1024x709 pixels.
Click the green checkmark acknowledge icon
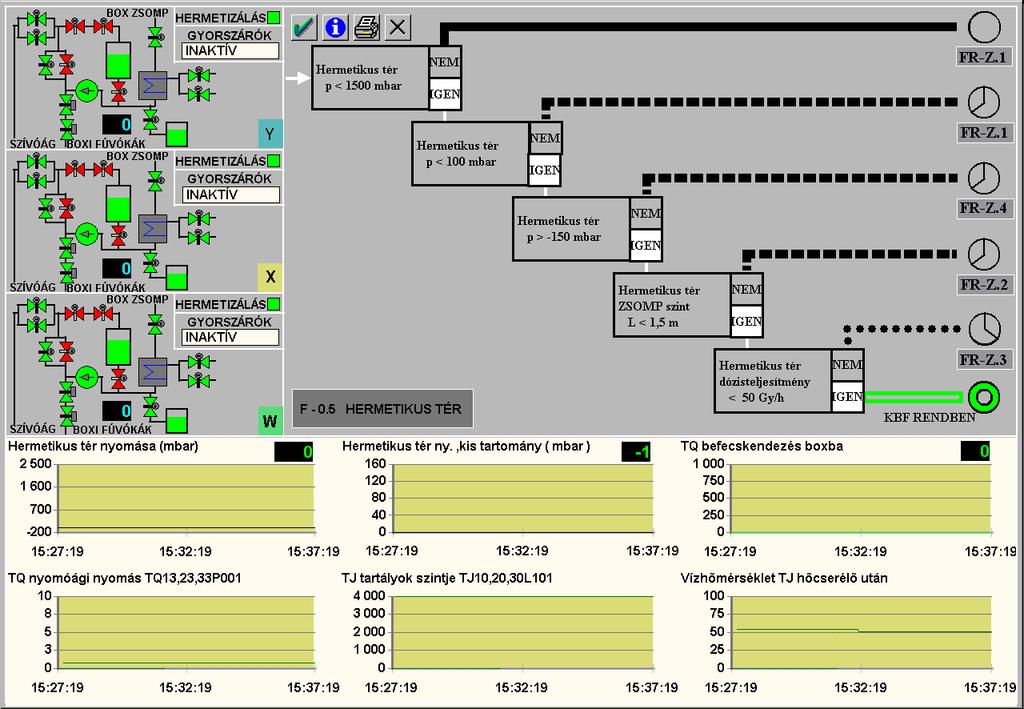[x=304, y=27]
